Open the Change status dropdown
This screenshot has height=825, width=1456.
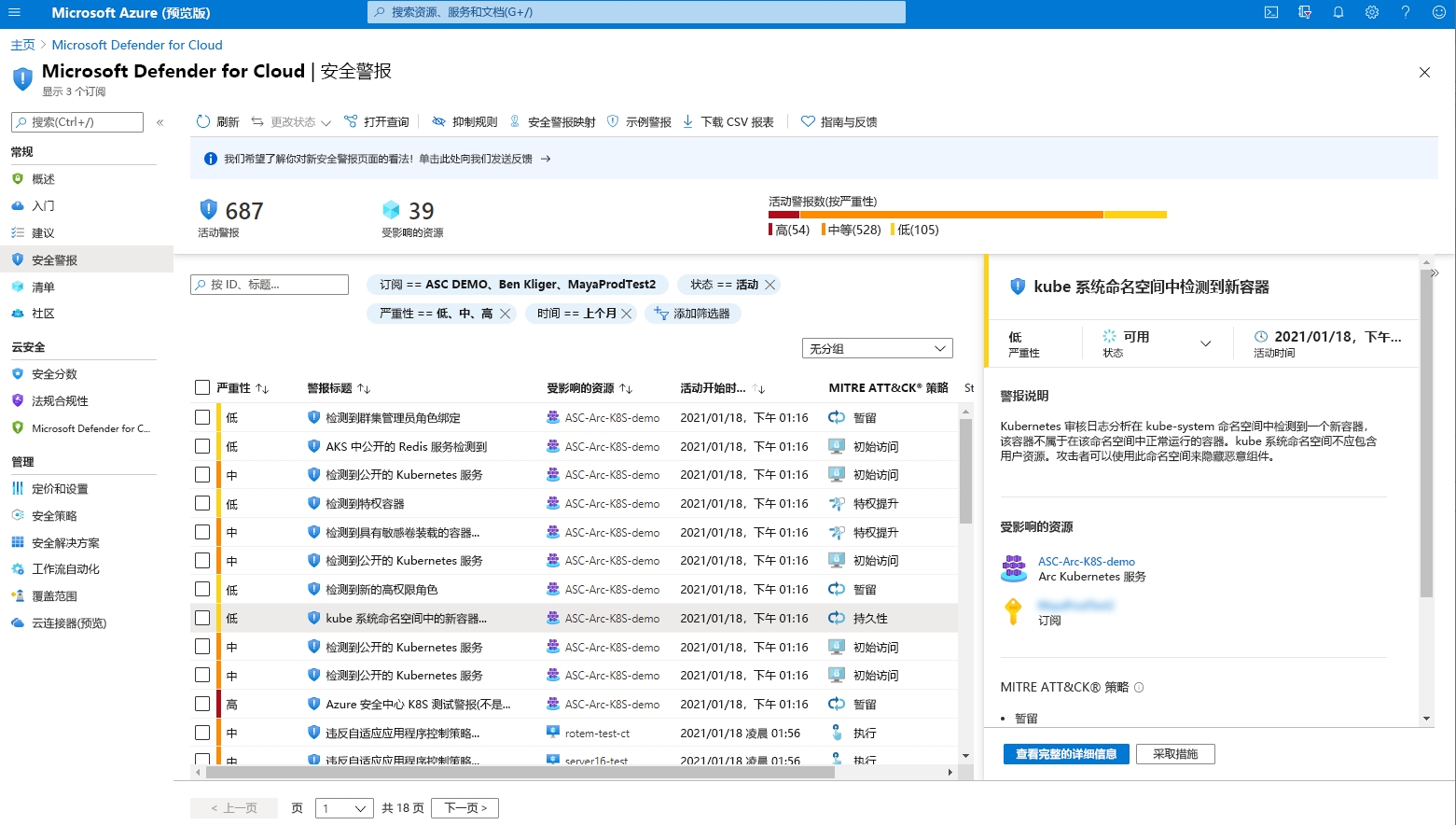291,121
